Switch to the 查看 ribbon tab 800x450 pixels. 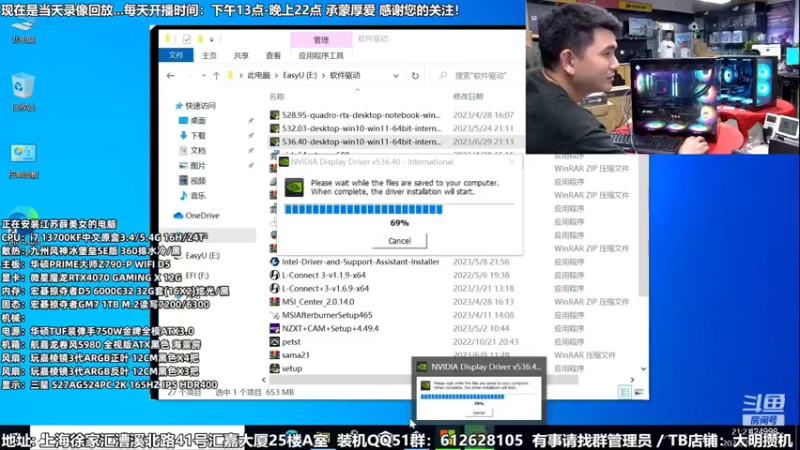[273, 55]
